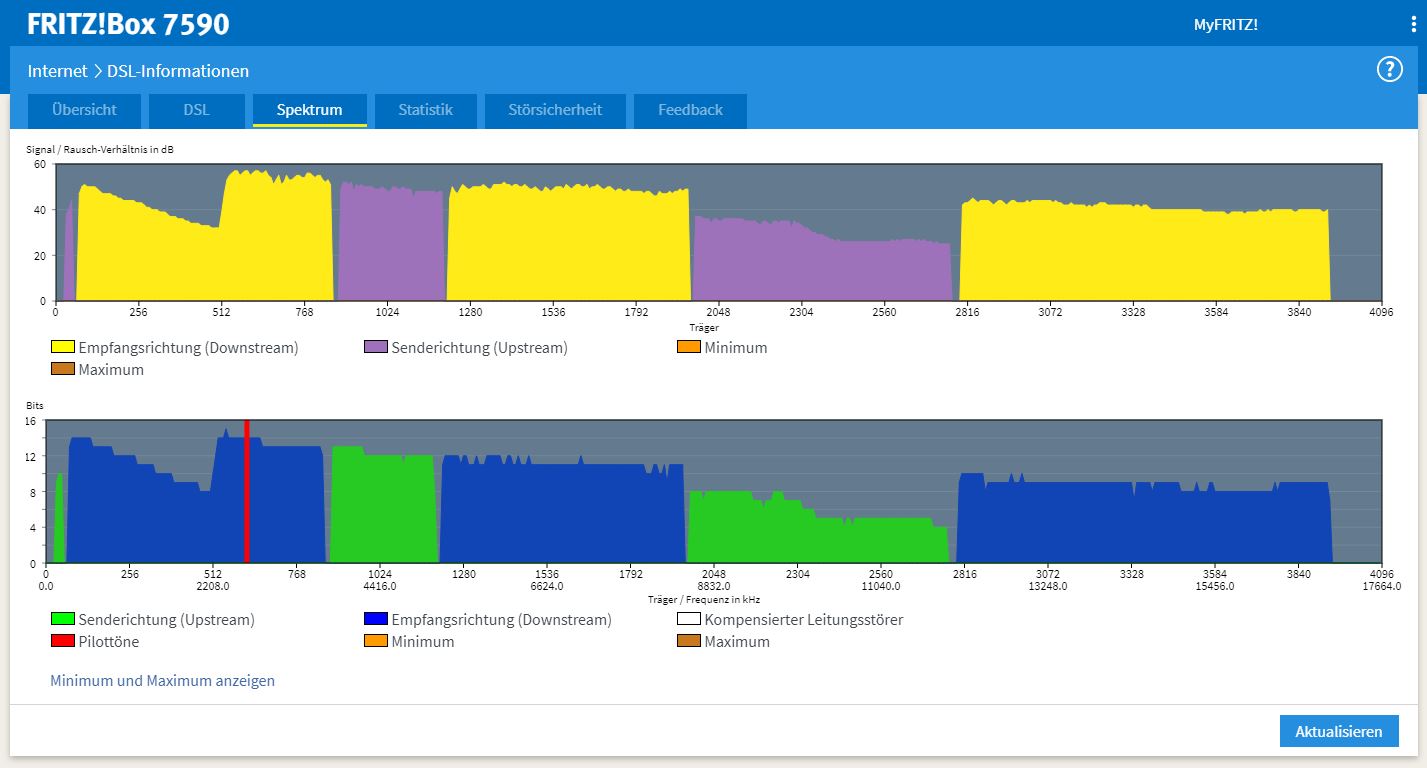
Task: Click yellow Downstream swatch in SNR legend
Action: pos(63,347)
